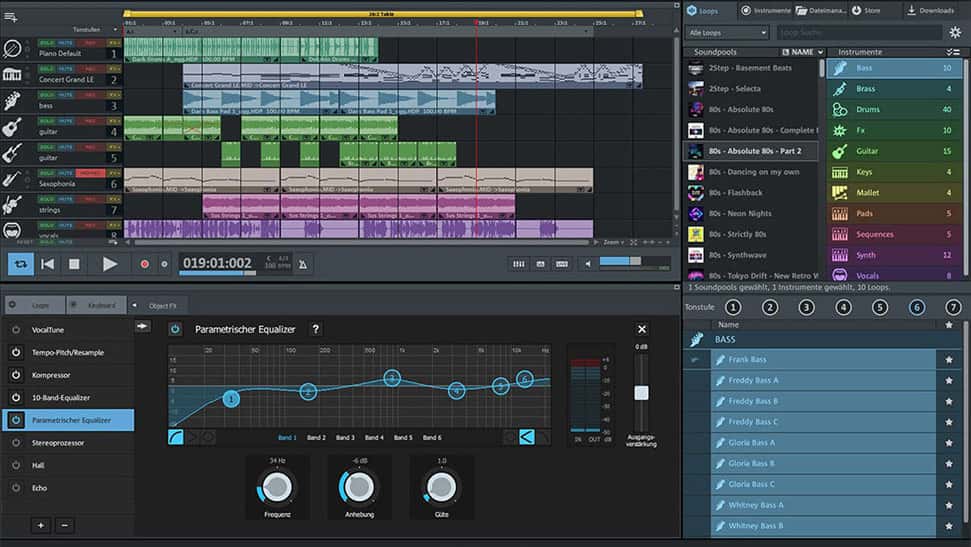Open browser settings gear icon
The height and width of the screenshot is (547, 971).
point(955,32)
